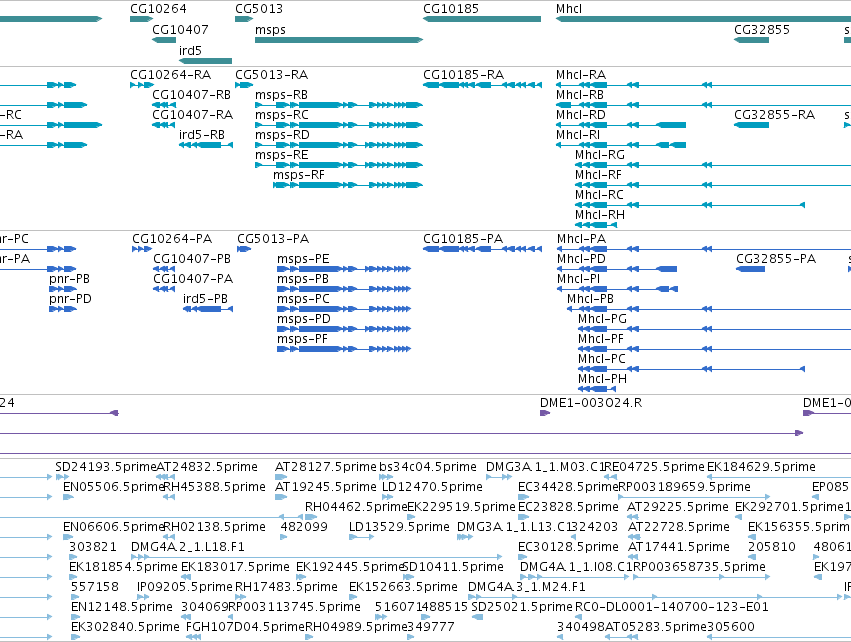Click protein msps-PF label
Image resolution: width=851 pixels, height=642 pixels.
pos(303,340)
